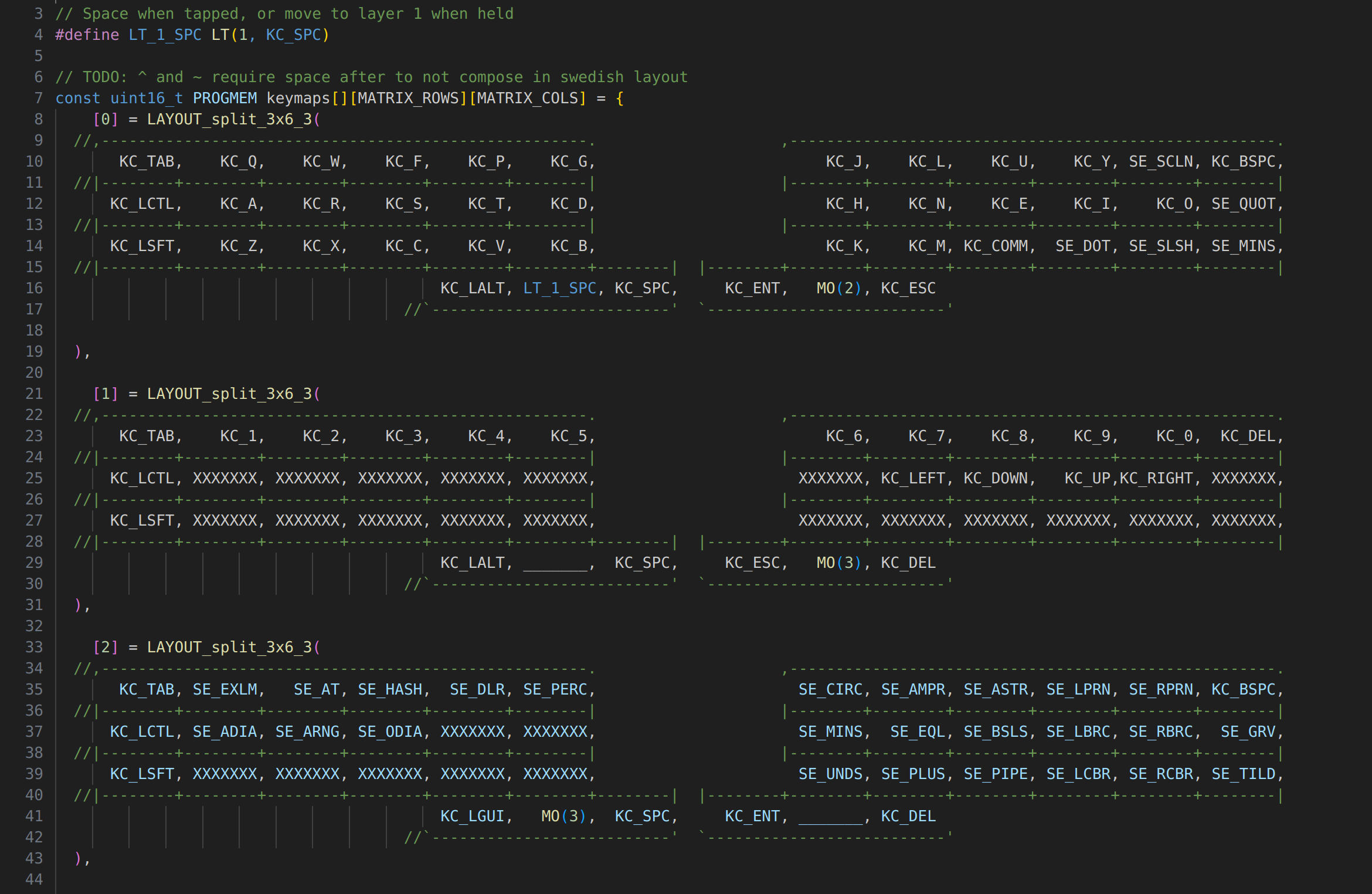
Task: Click the SE_CIRC keycode
Action: point(830,689)
